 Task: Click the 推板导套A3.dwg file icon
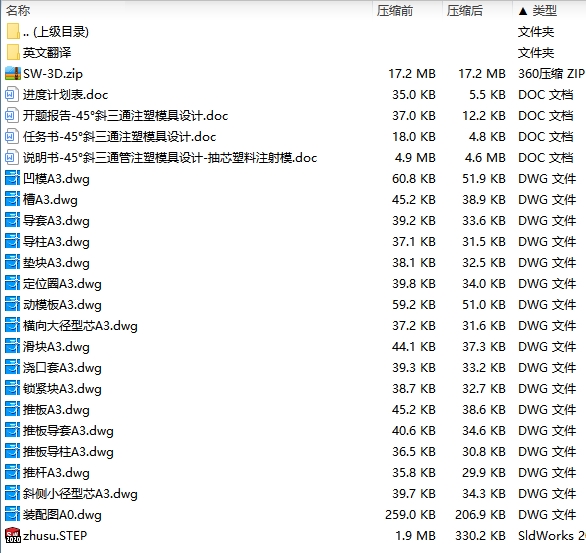(12, 430)
